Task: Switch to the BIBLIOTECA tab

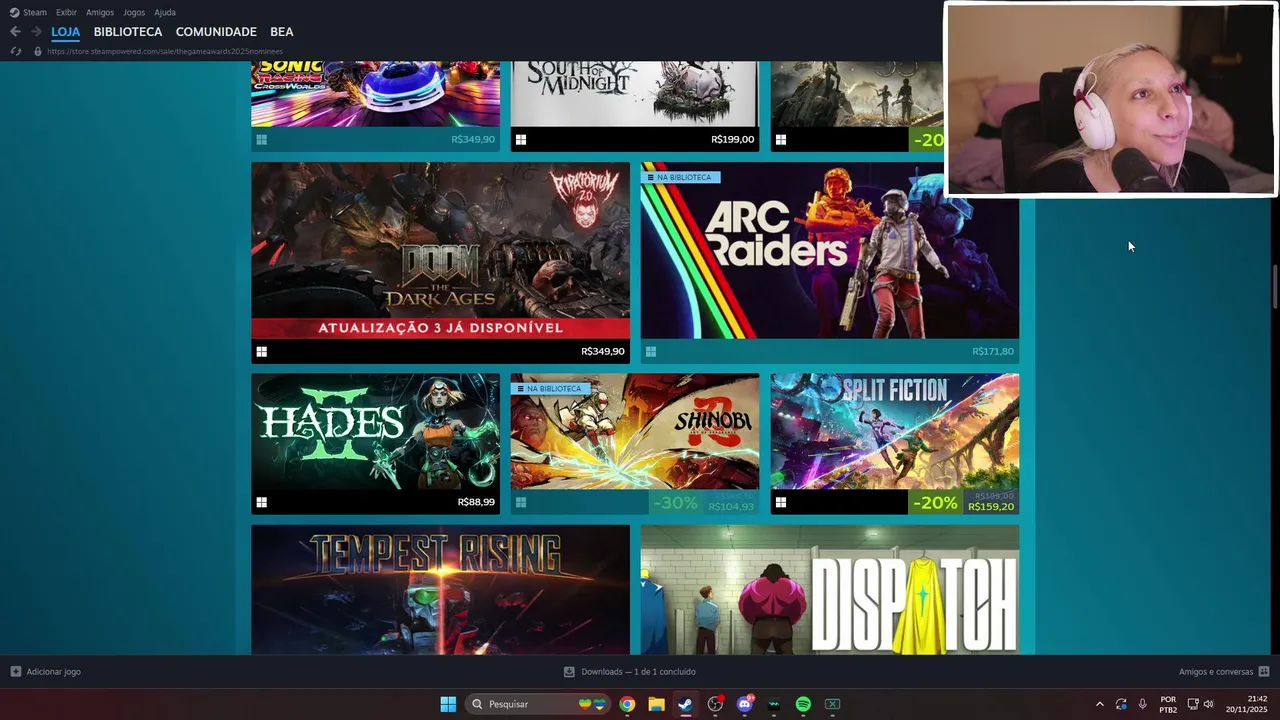Action: pyautogui.click(x=128, y=32)
